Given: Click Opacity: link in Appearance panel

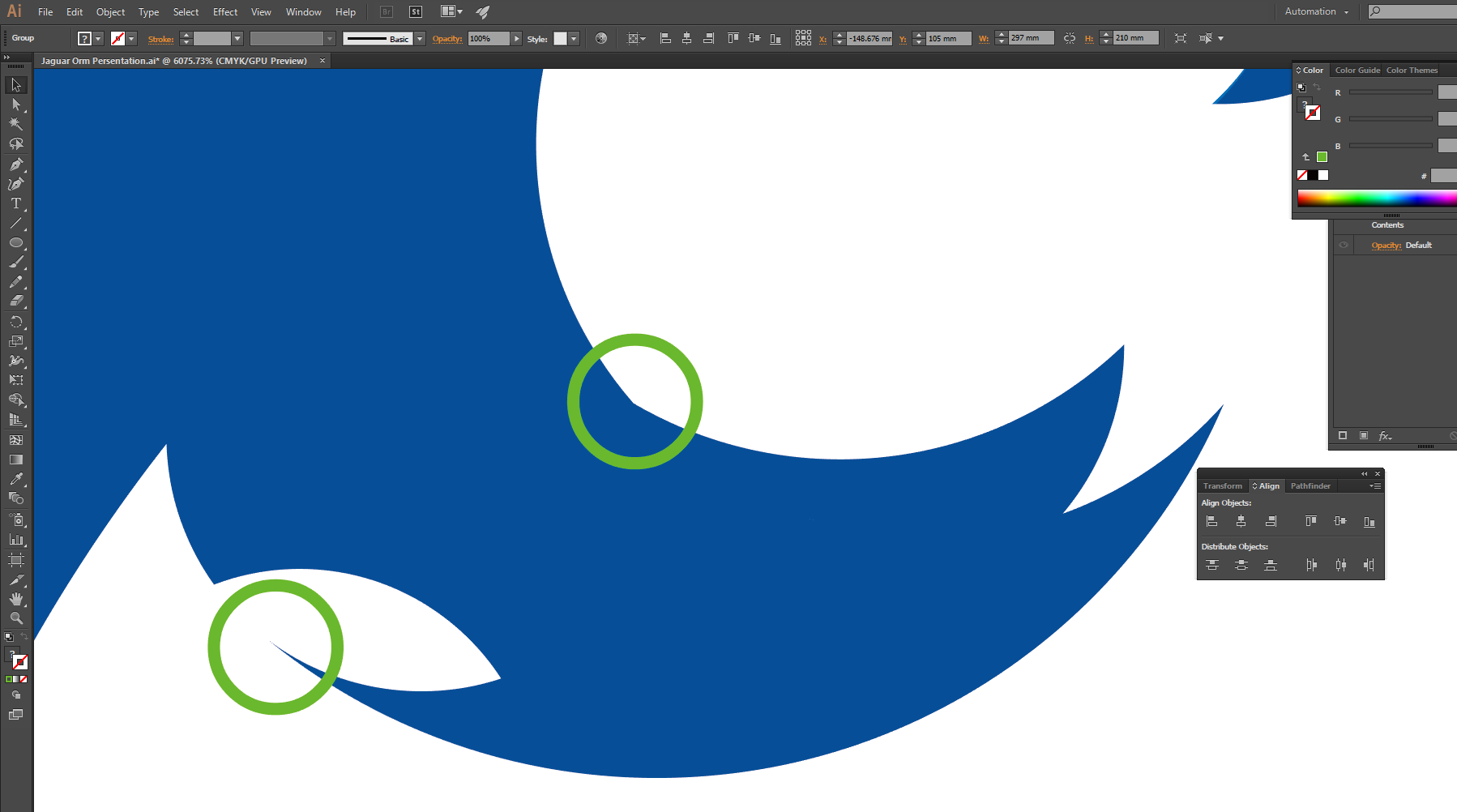Looking at the screenshot, I should 1386,246.
